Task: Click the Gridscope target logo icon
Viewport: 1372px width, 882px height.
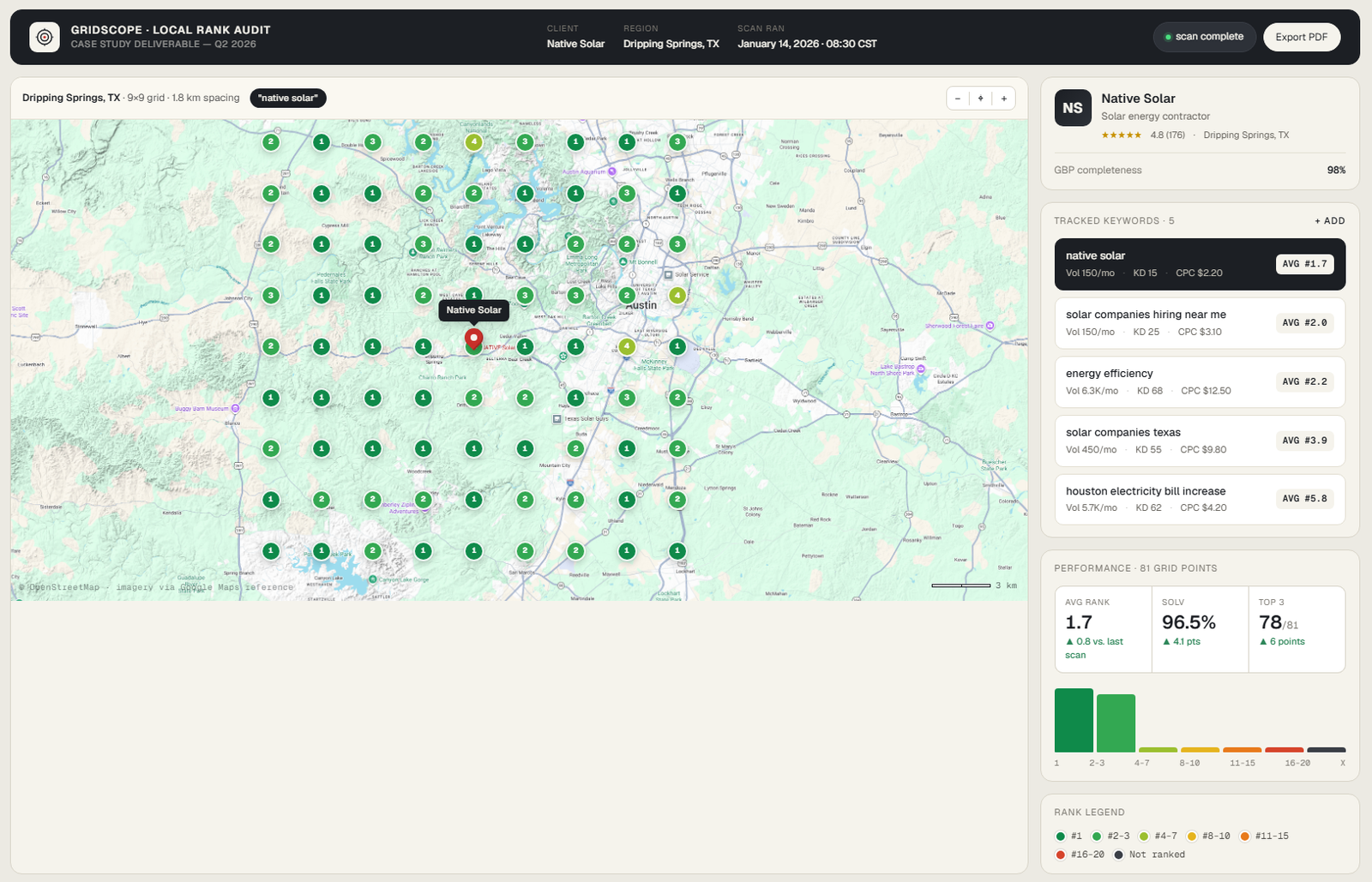Action: [45, 37]
